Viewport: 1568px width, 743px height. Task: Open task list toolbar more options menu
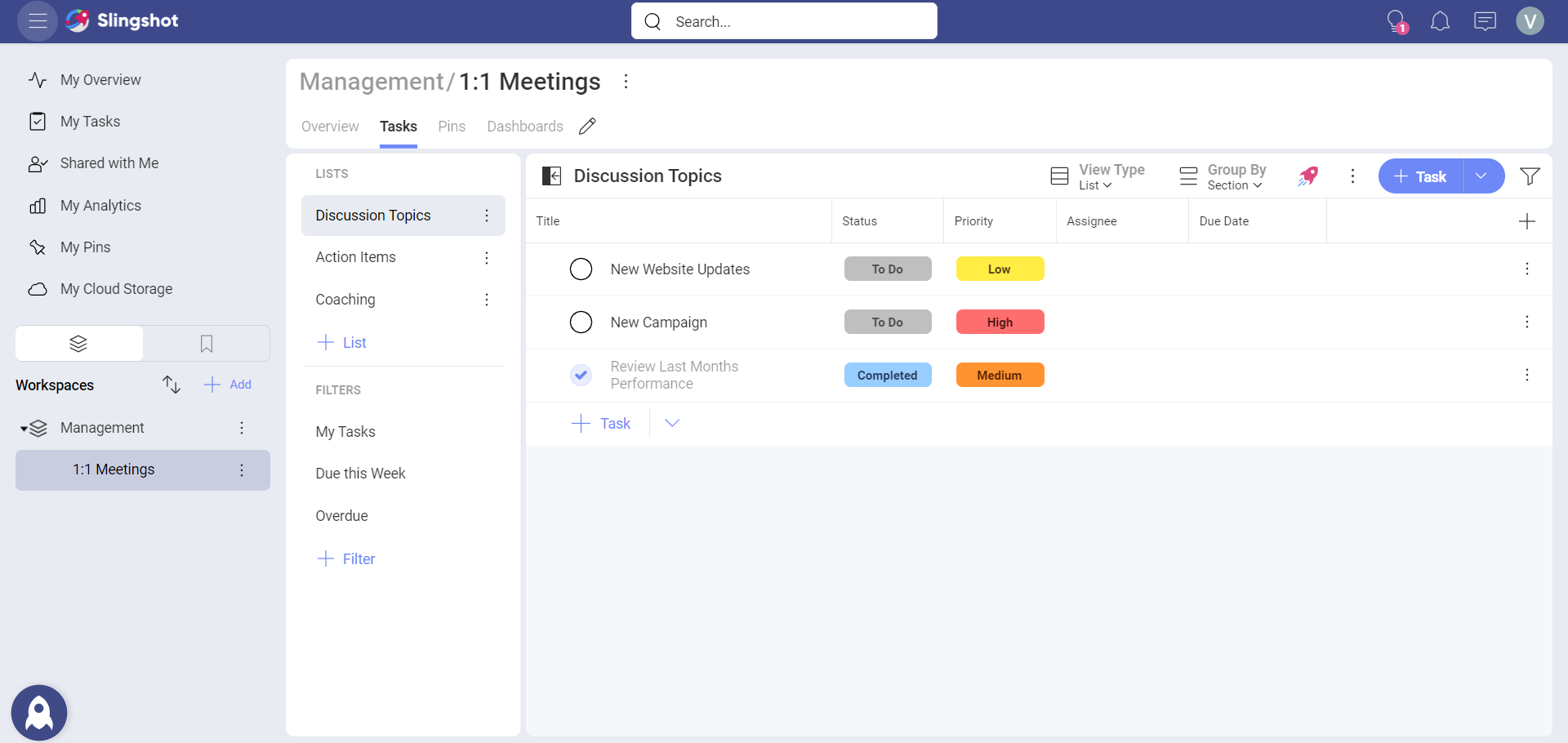click(x=1352, y=176)
